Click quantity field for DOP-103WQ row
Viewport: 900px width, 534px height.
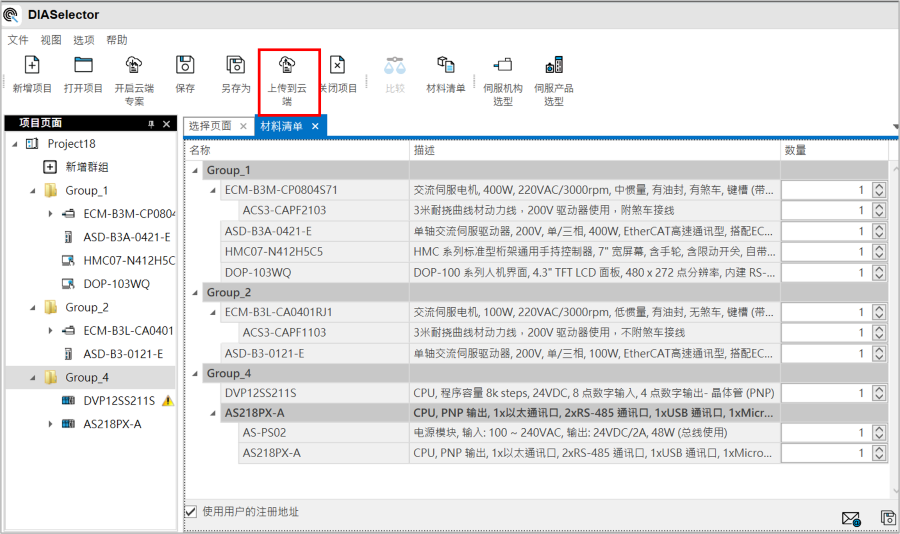tap(825, 272)
